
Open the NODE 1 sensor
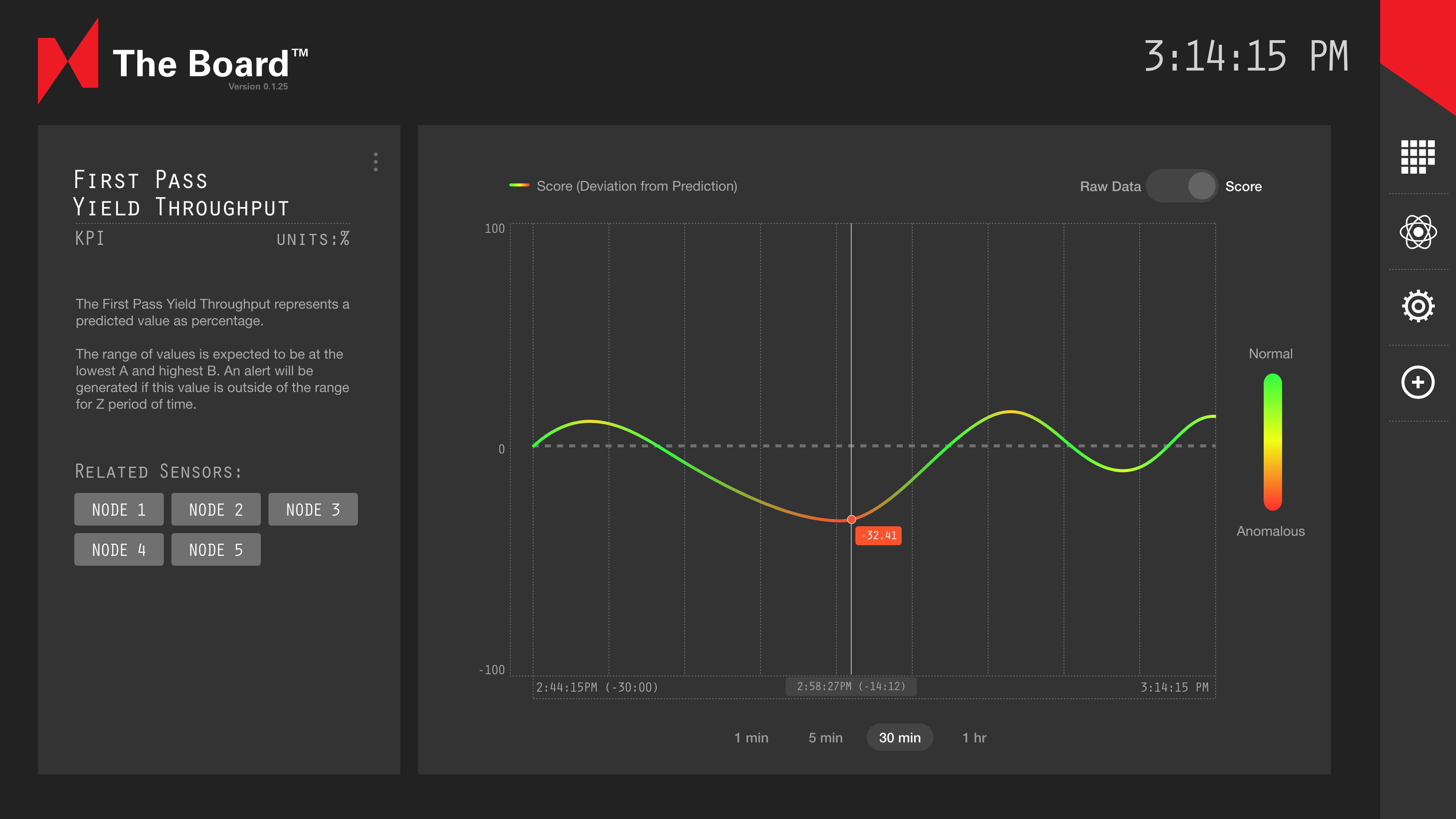coord(119,509)
